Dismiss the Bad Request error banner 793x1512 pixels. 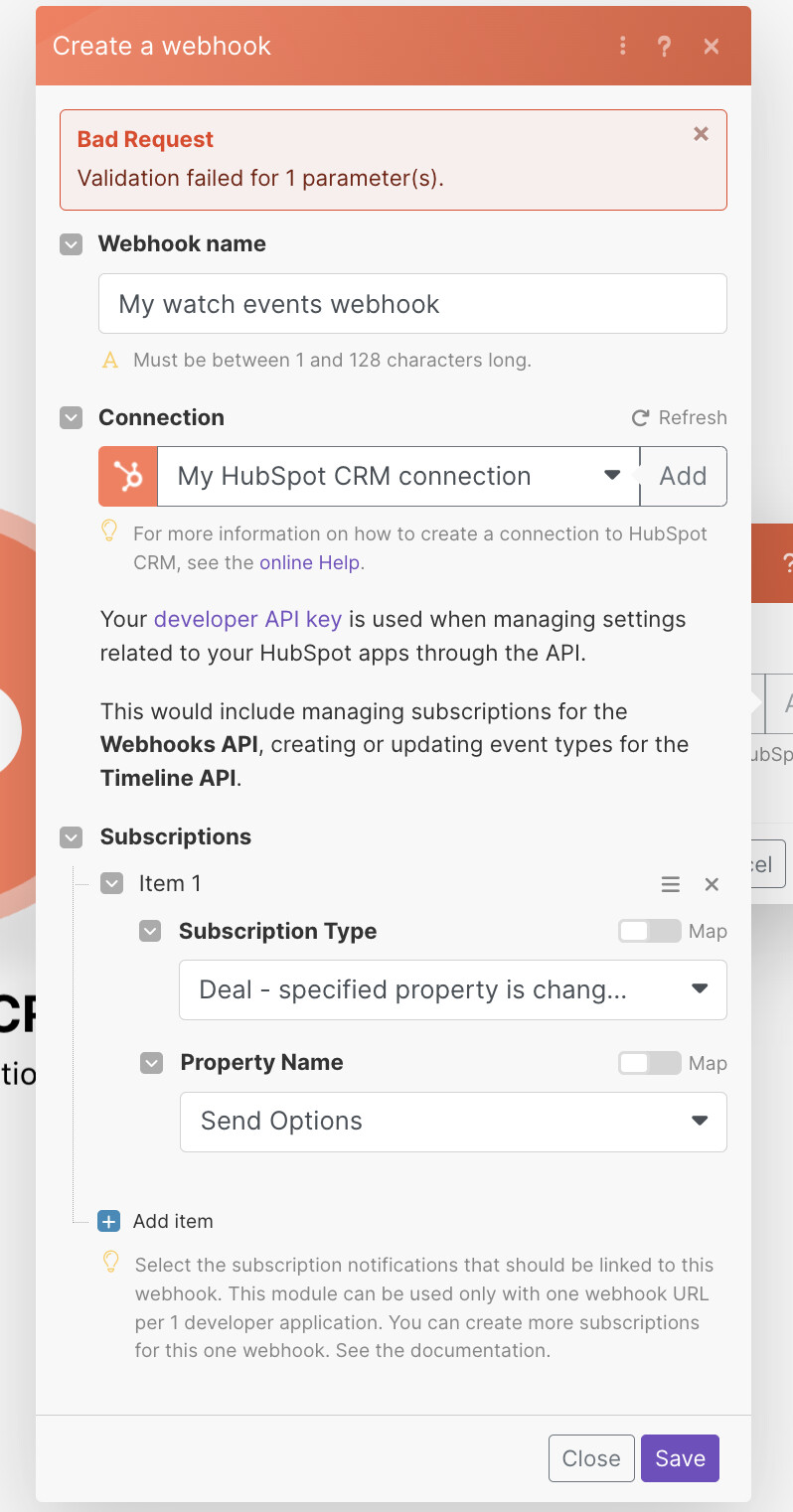[x=701, y=134]
